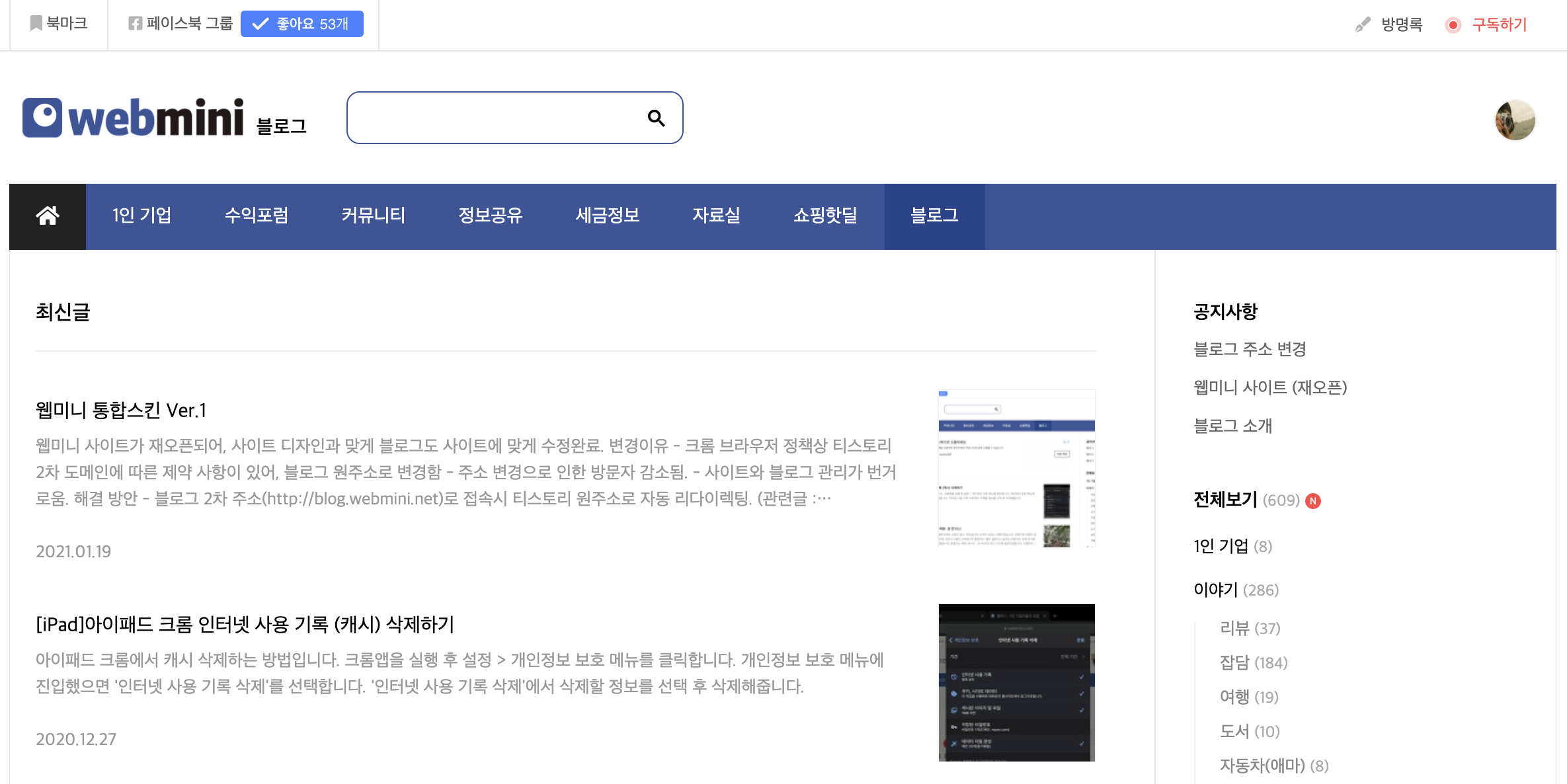Open post 웹미니 통합스킨 Ver.1
Screen dimensions: 1567x784
point(121,411)
